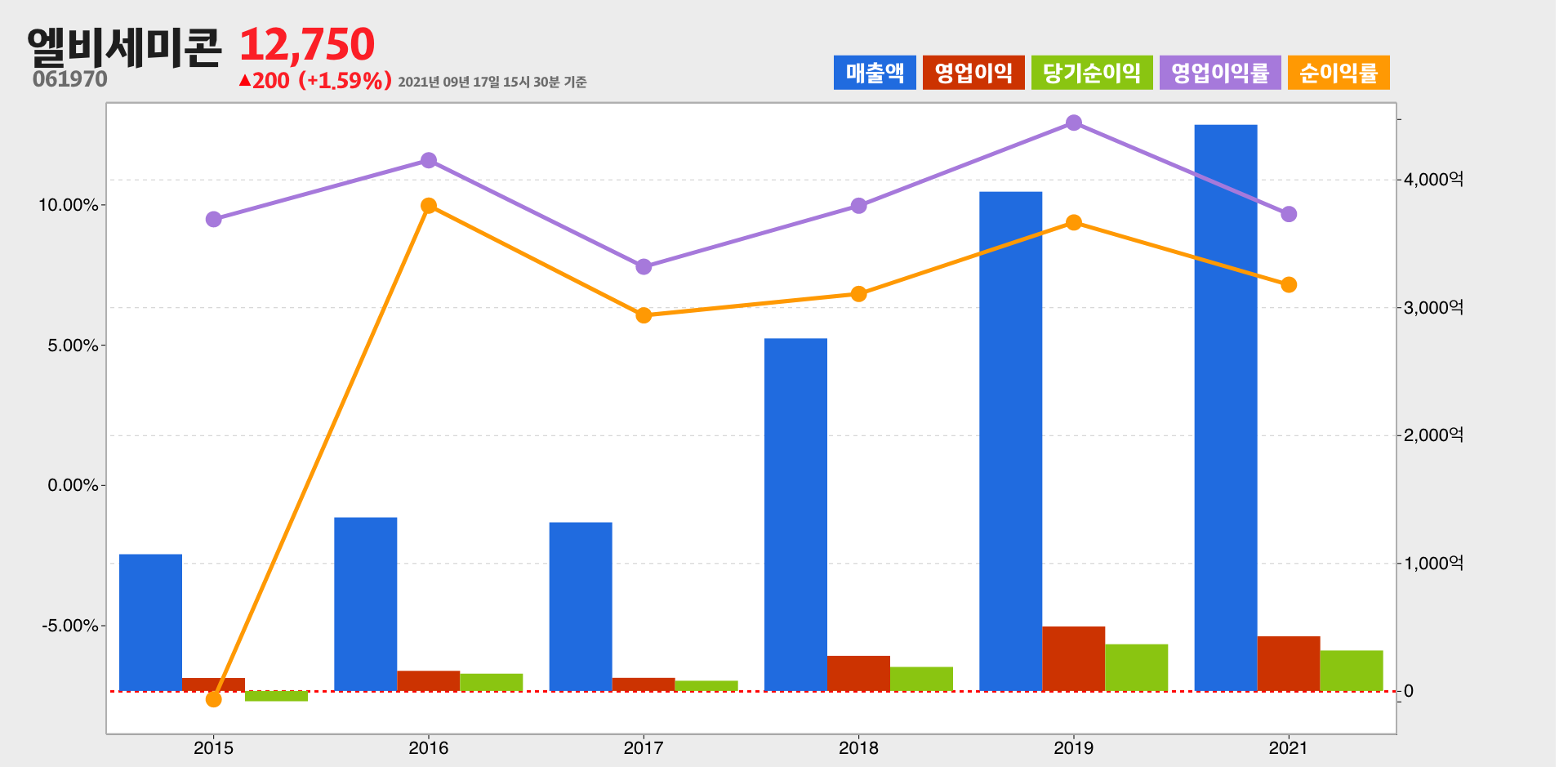Click the 2018 x-axis label

pyautogui.click(x=858, y=748)
